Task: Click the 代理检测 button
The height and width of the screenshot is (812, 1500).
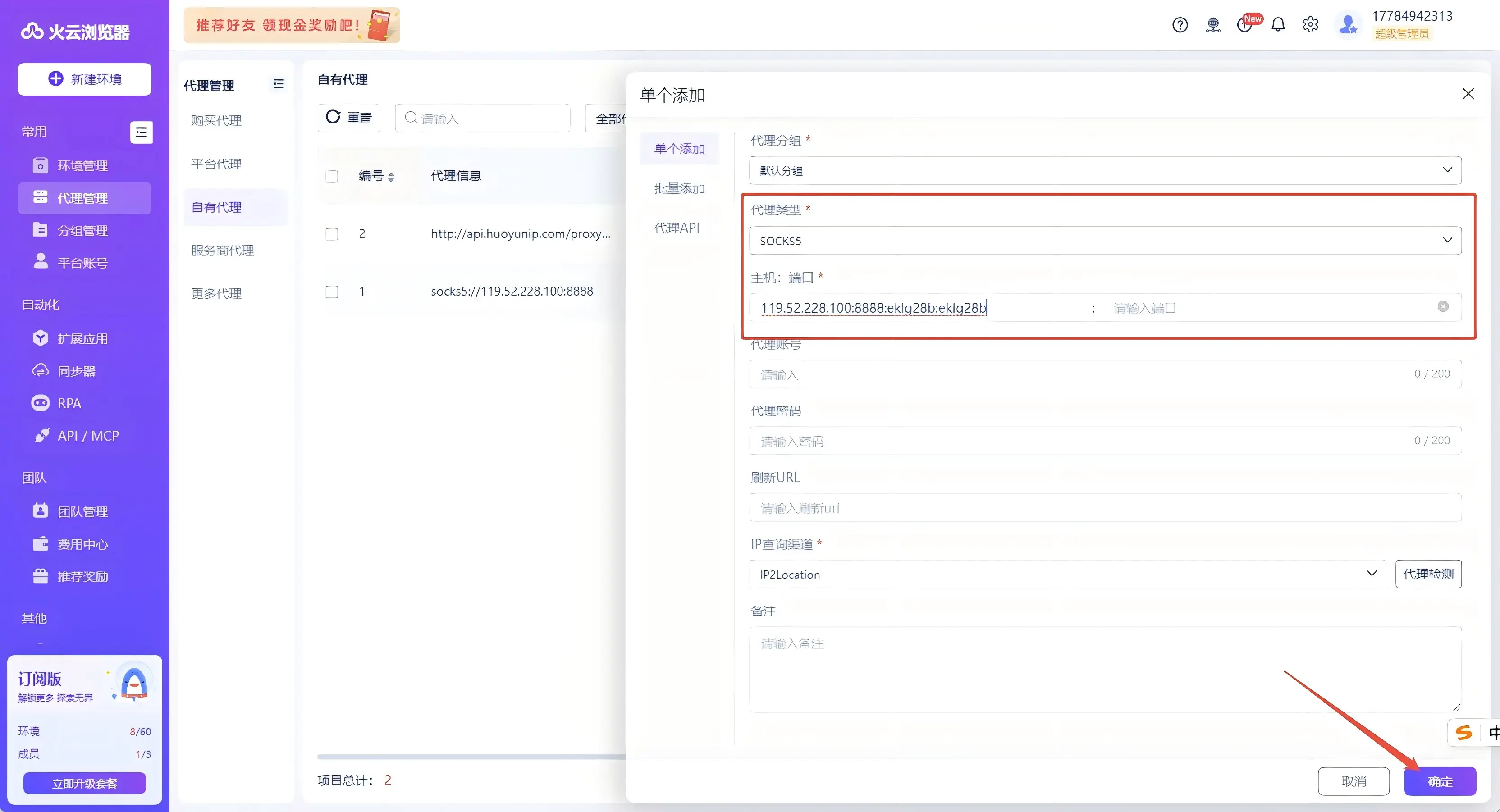Action: click(x=1428, y=574)
